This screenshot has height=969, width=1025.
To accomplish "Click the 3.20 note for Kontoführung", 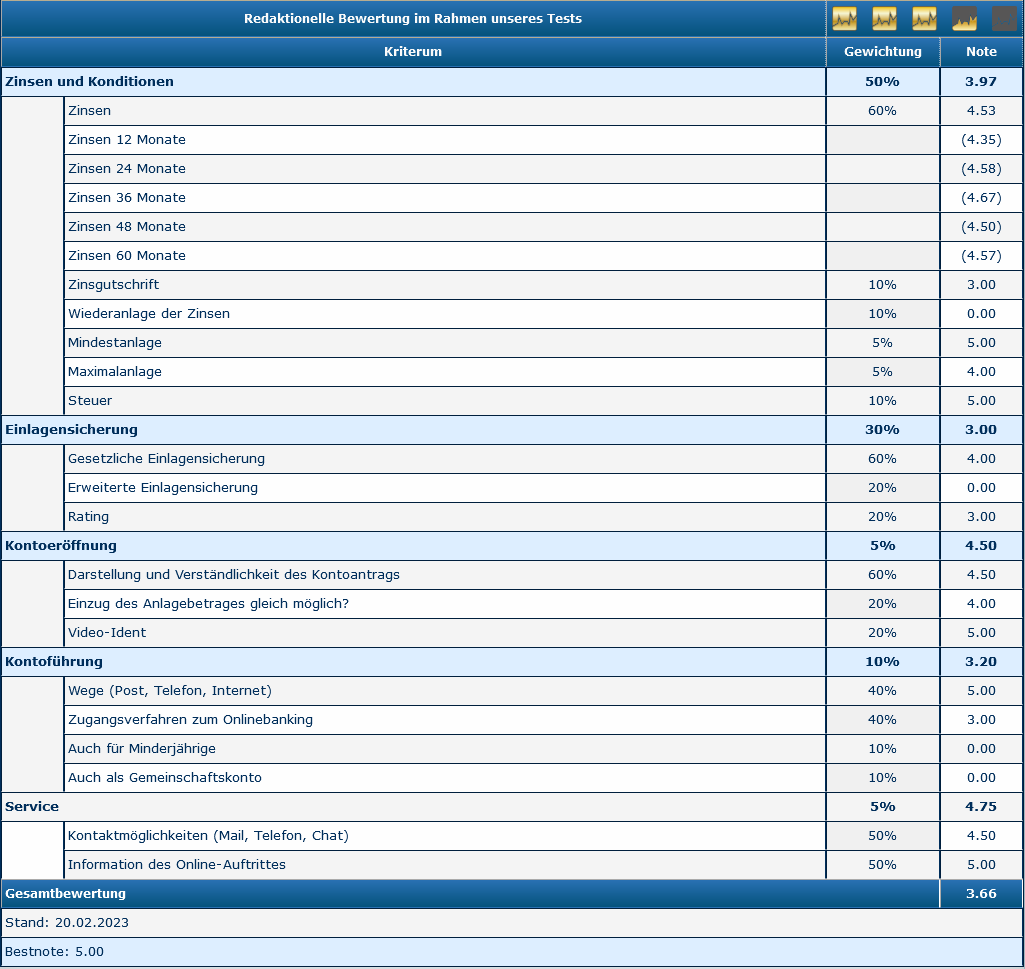I will [x=981, y=662].
